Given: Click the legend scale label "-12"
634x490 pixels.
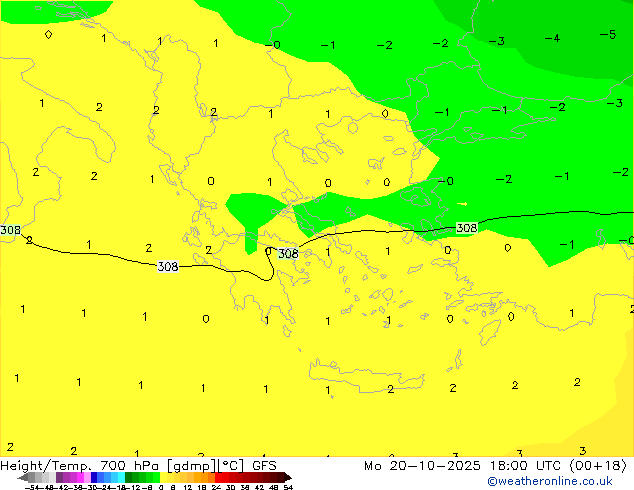Looking at the screenshot, I should click(x=135, y=487).
